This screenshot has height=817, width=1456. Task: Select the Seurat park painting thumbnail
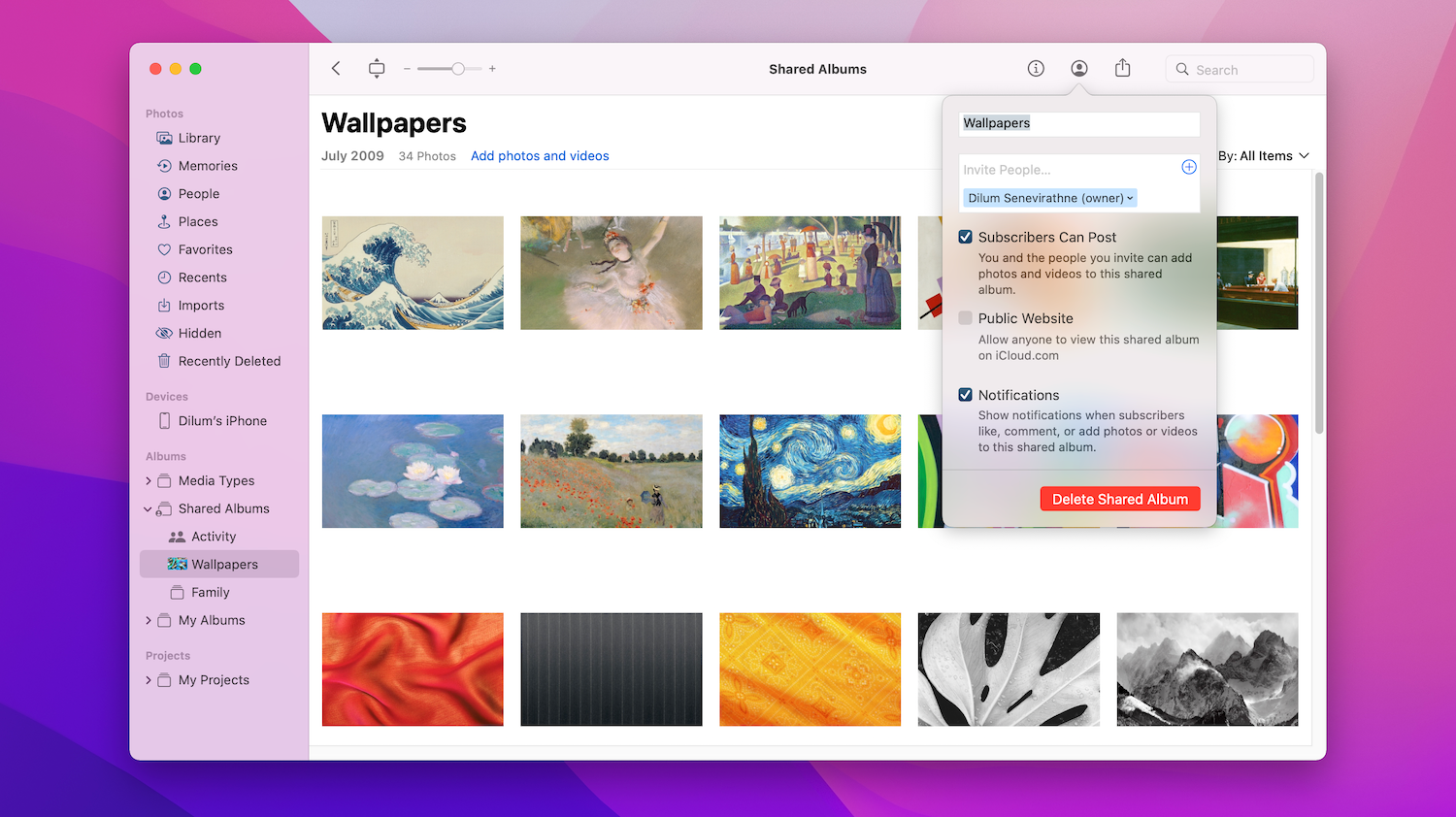811,273
